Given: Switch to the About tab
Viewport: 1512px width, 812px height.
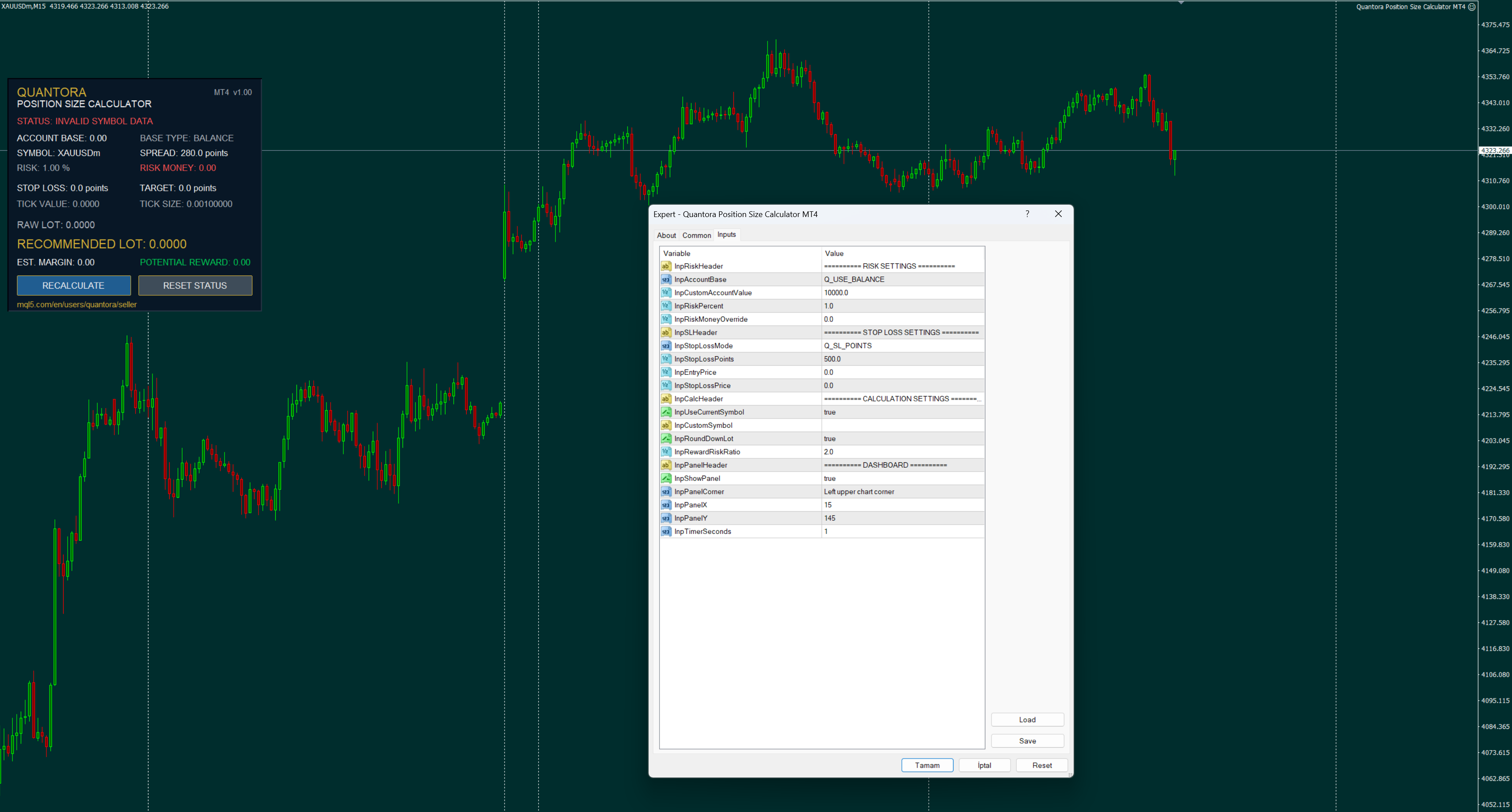Looking at the screenshot, I should pyautogui.click(x=666, y=236).
